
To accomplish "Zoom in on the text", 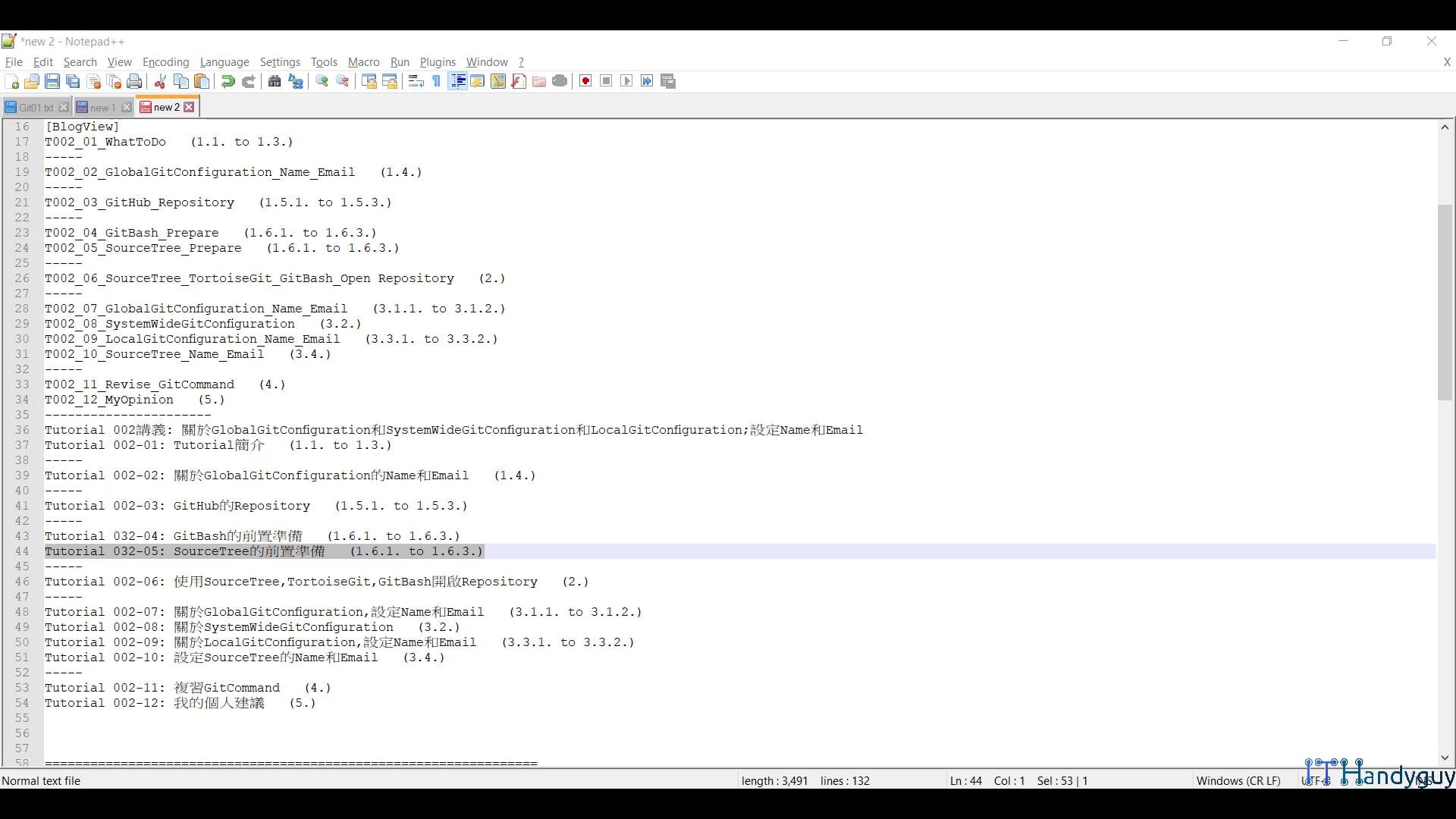I will point(322,81).
